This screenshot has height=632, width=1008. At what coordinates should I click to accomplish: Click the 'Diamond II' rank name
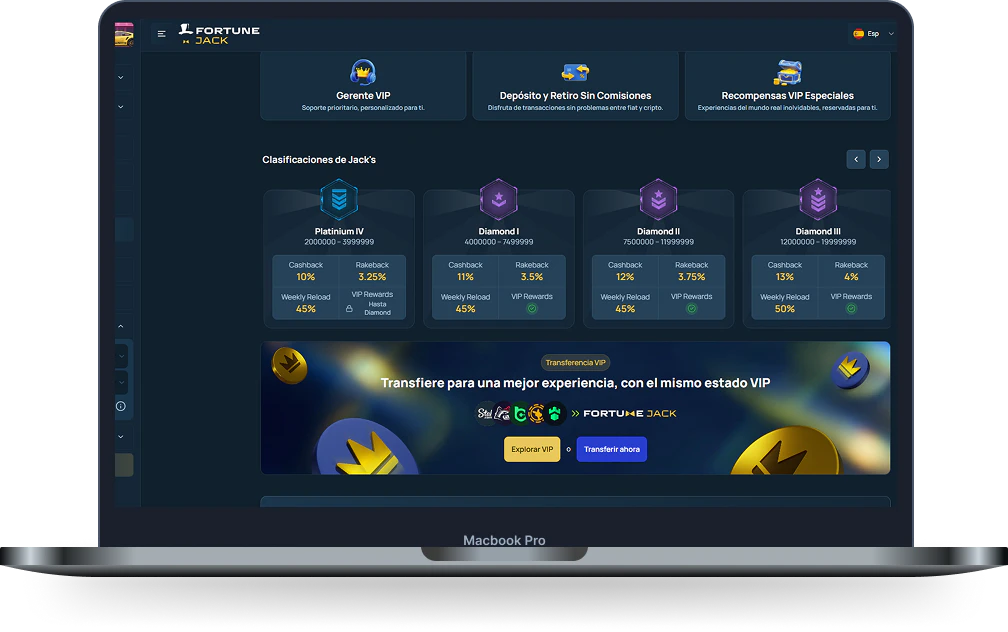[658, 231]
